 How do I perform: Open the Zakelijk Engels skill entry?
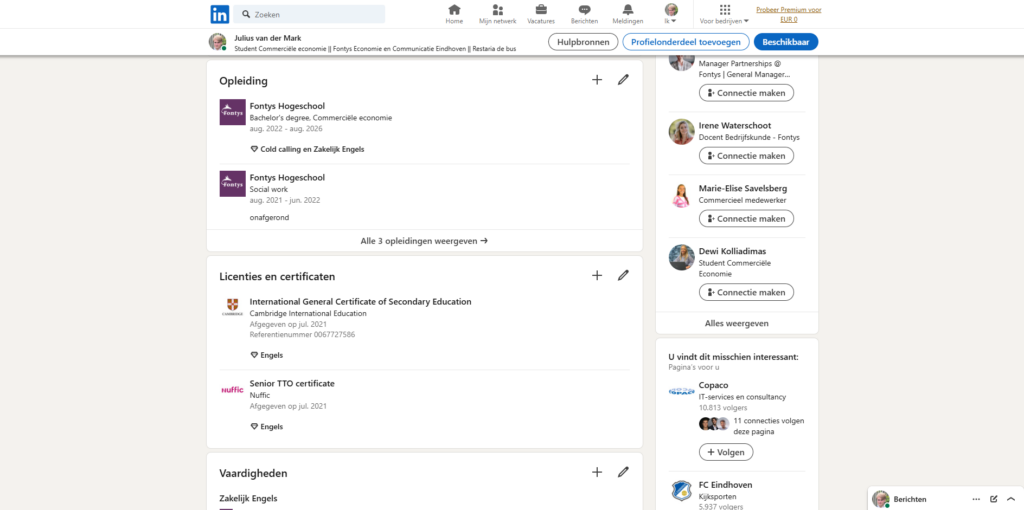[248, 498]
